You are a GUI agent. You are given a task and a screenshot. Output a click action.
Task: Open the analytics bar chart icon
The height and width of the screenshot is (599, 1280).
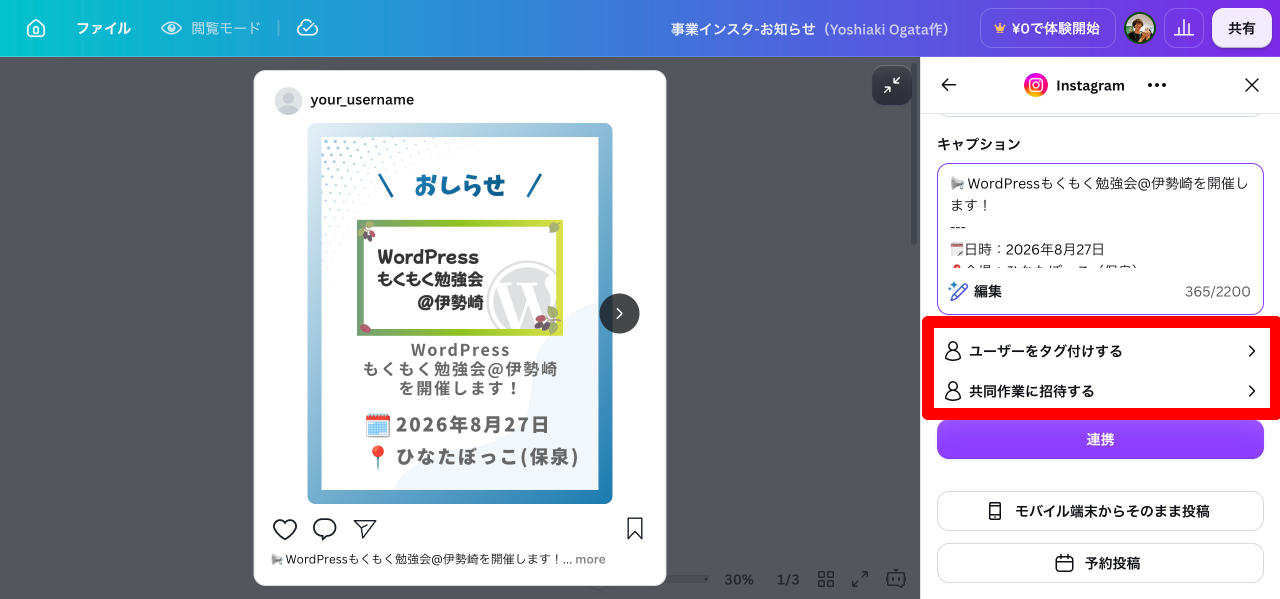pos(1184,28)
